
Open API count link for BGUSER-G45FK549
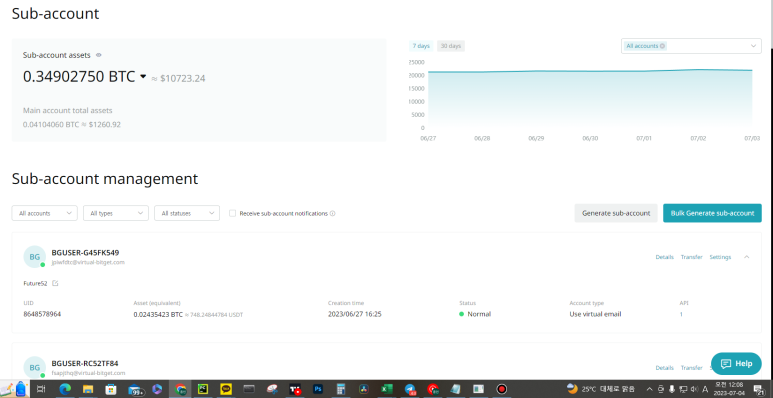681,314
